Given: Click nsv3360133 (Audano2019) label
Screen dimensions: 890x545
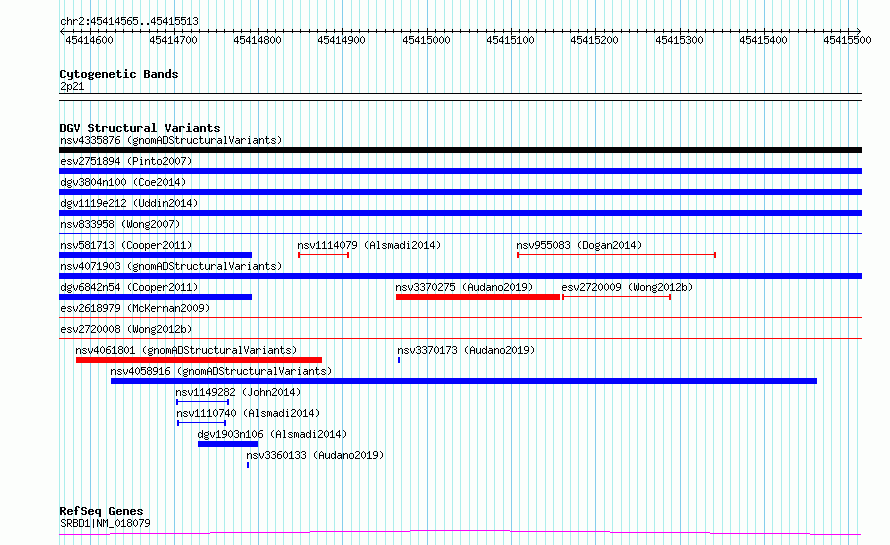Looking at the screenshot, I should pyautogui.click(x=315, y=455).
